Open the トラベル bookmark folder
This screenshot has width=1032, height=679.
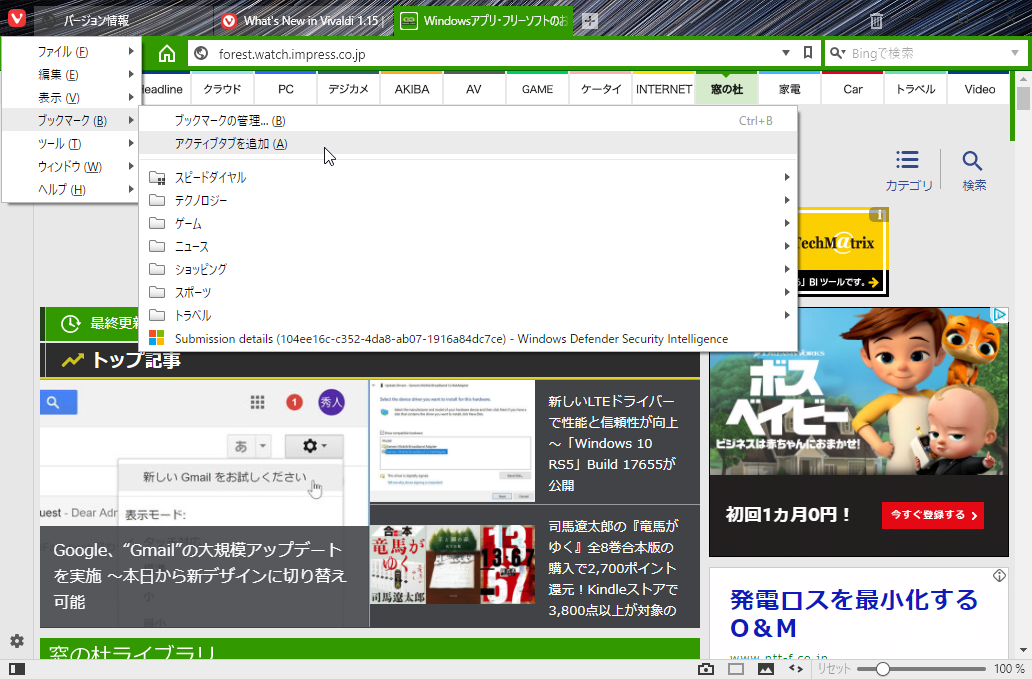pyautogui.click(x=468, y=315)
